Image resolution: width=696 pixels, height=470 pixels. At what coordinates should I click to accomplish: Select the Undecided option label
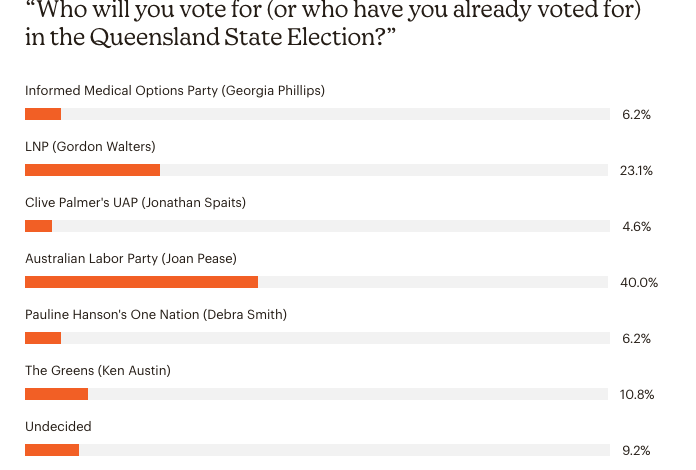pos(58,427)
